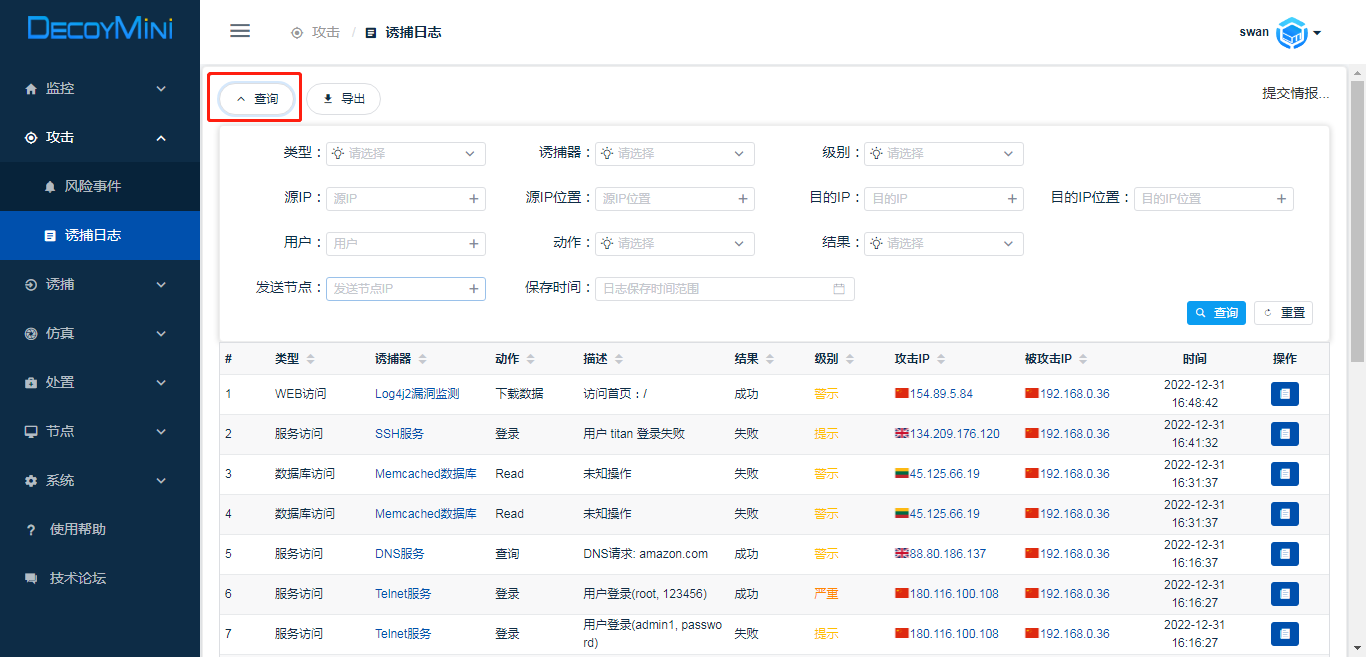The image size is (1366, 657).
Task: Sort table by the 类型 column arrows
Action: (311, 359)
